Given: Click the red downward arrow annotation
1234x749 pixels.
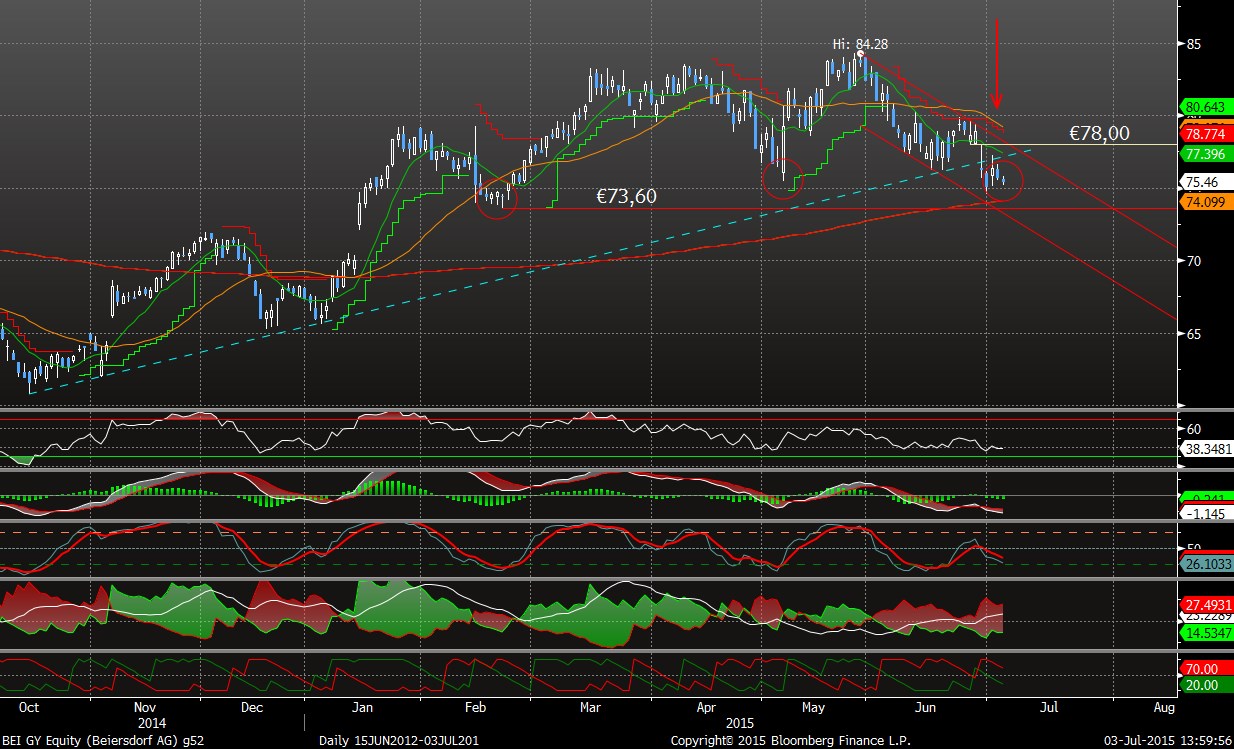Looking at the screenshot, I should pos(996,58).
